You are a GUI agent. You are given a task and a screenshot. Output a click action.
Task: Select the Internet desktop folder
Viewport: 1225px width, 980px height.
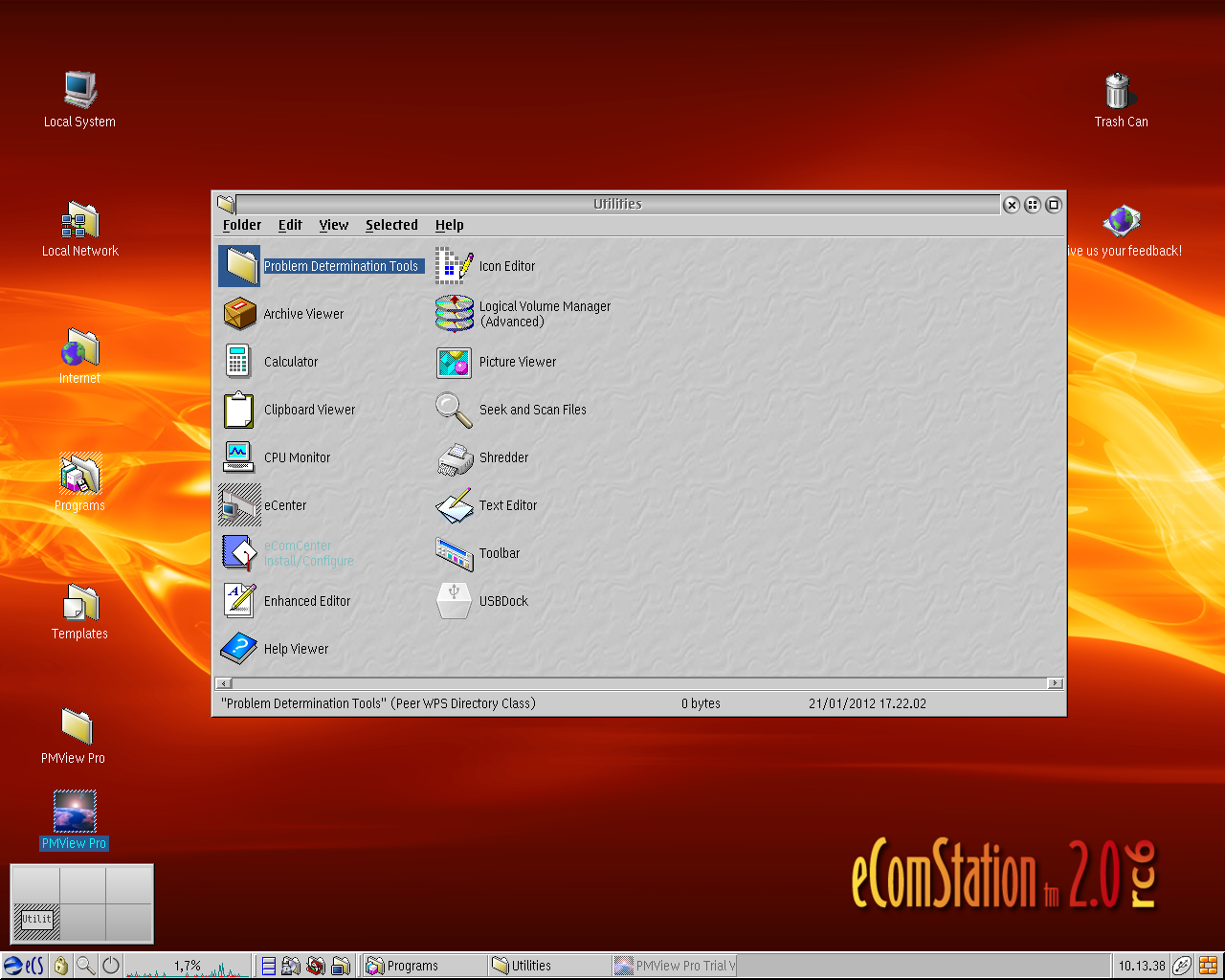pyautogui.click(x=80, y=347)
